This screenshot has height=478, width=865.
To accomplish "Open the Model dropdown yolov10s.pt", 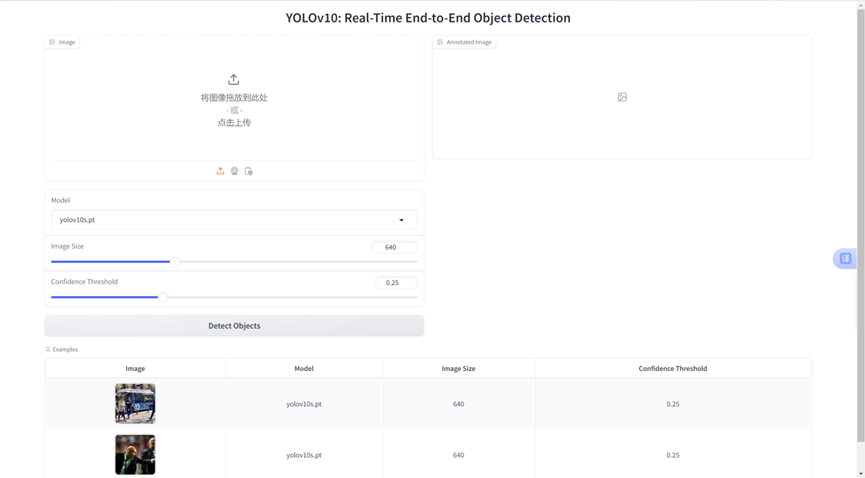I will point(234,220).
